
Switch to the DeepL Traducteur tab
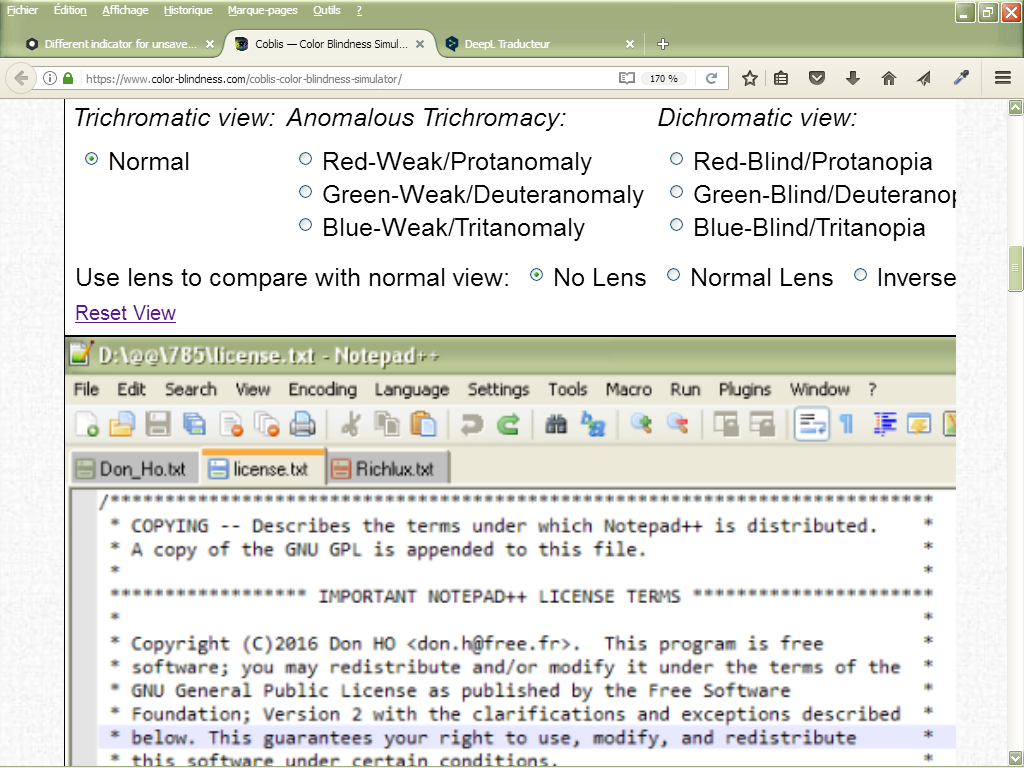[539, 44]
